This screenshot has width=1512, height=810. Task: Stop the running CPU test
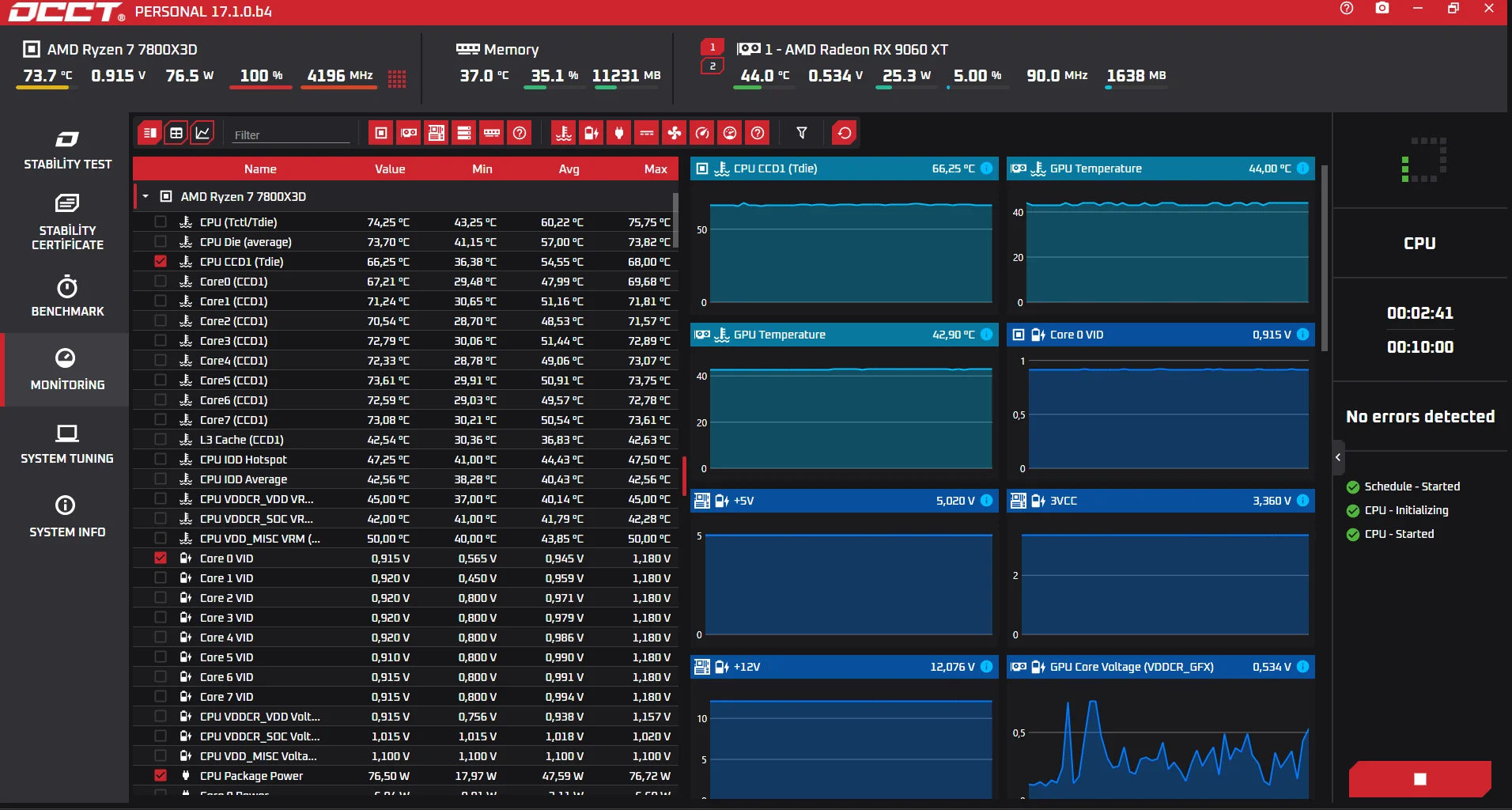pos(1420,779)
